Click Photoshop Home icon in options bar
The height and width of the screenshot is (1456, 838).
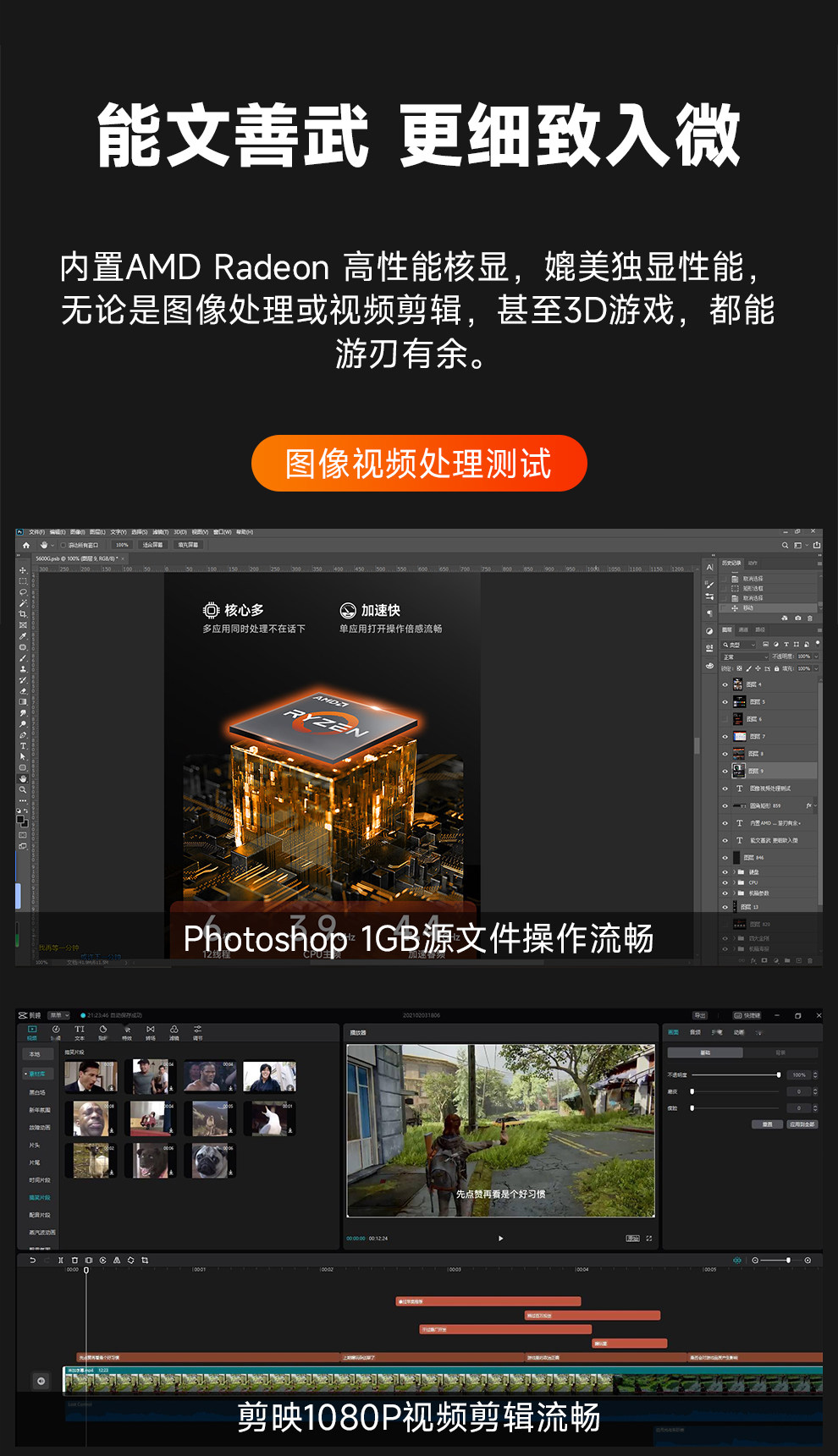click(26, 545)
